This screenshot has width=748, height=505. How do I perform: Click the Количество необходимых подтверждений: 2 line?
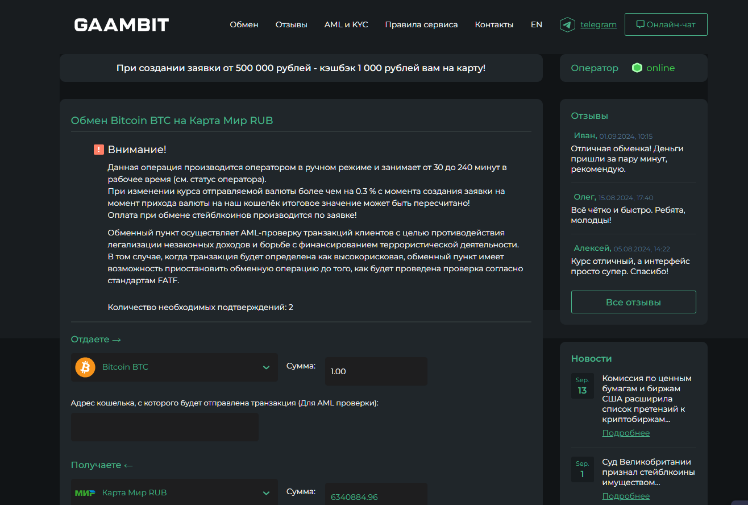point(200,307)
